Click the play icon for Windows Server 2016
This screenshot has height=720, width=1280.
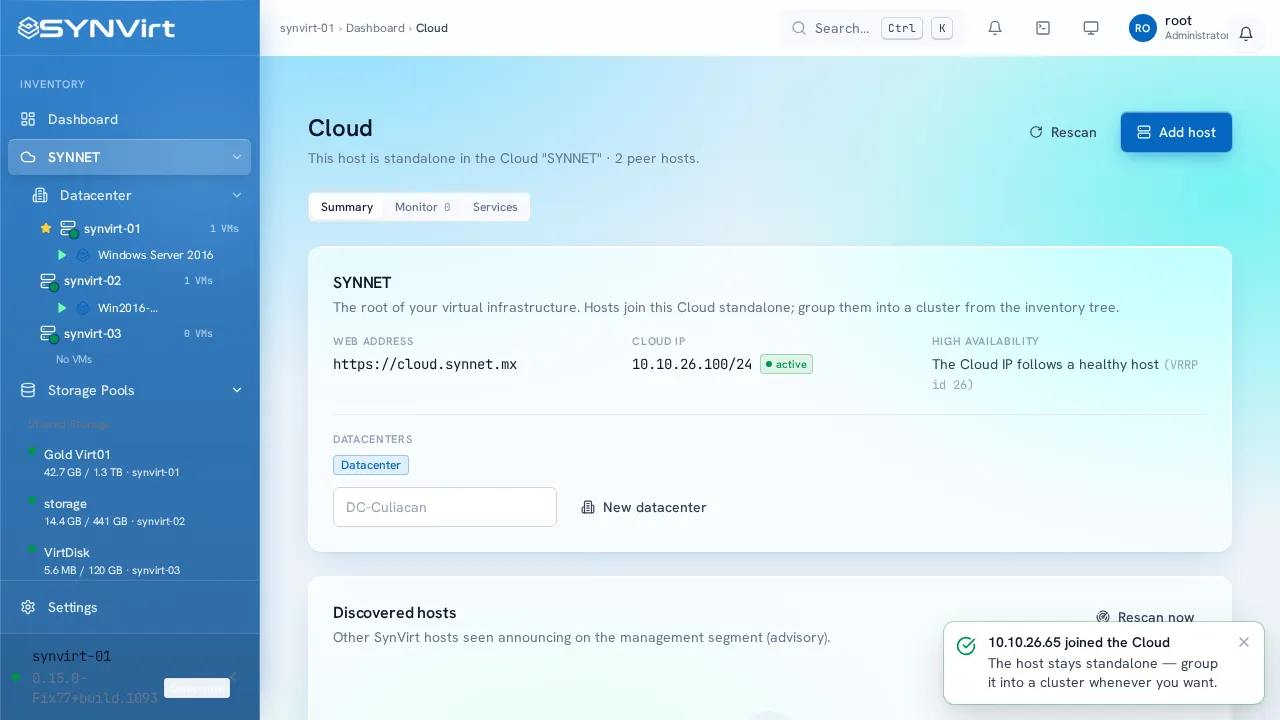pos(62,255)
